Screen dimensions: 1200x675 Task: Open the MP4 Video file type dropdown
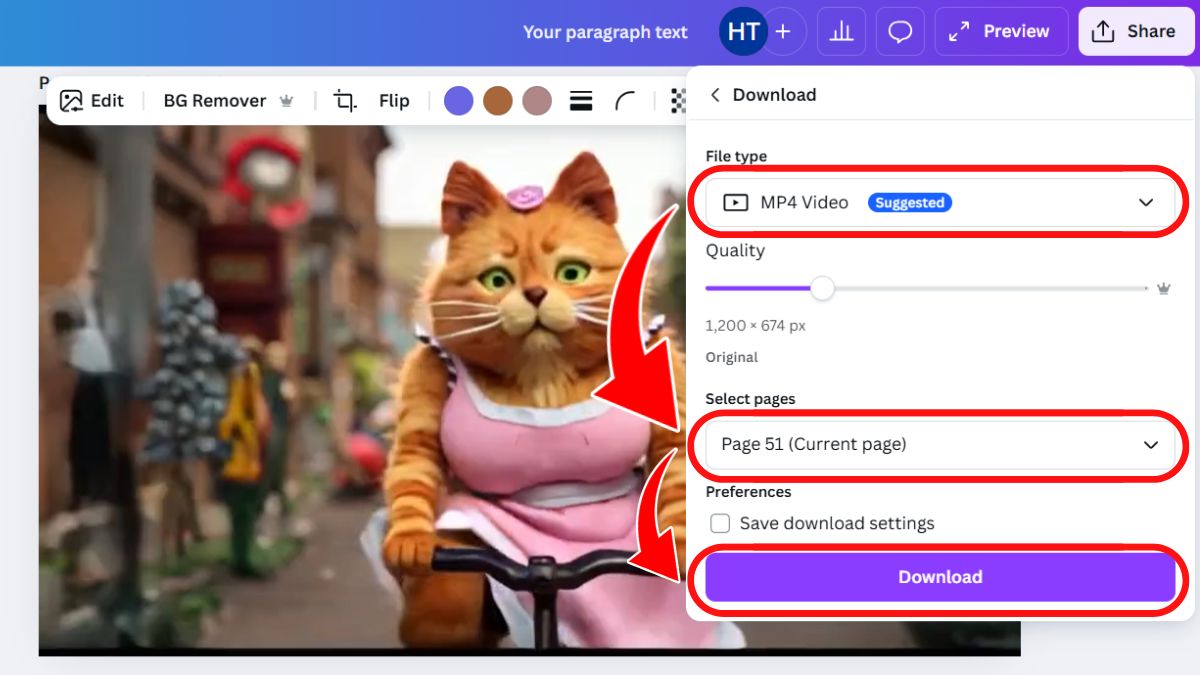tap(940, 202)
